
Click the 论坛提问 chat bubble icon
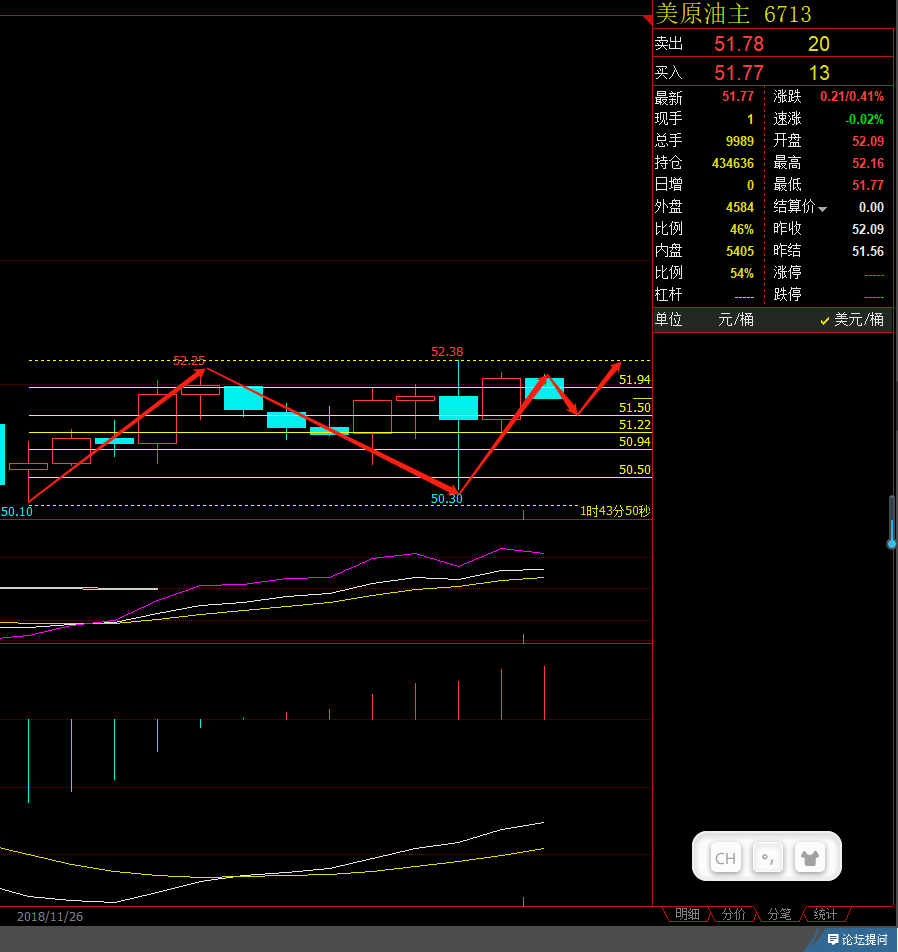point(833,939)
